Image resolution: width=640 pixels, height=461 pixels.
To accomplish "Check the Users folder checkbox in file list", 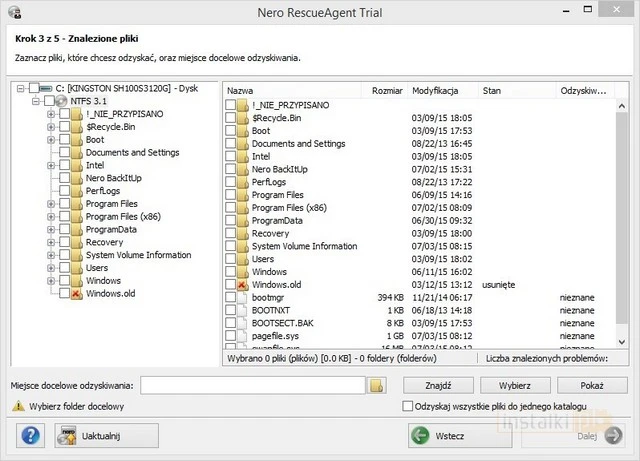I will 232,259.
